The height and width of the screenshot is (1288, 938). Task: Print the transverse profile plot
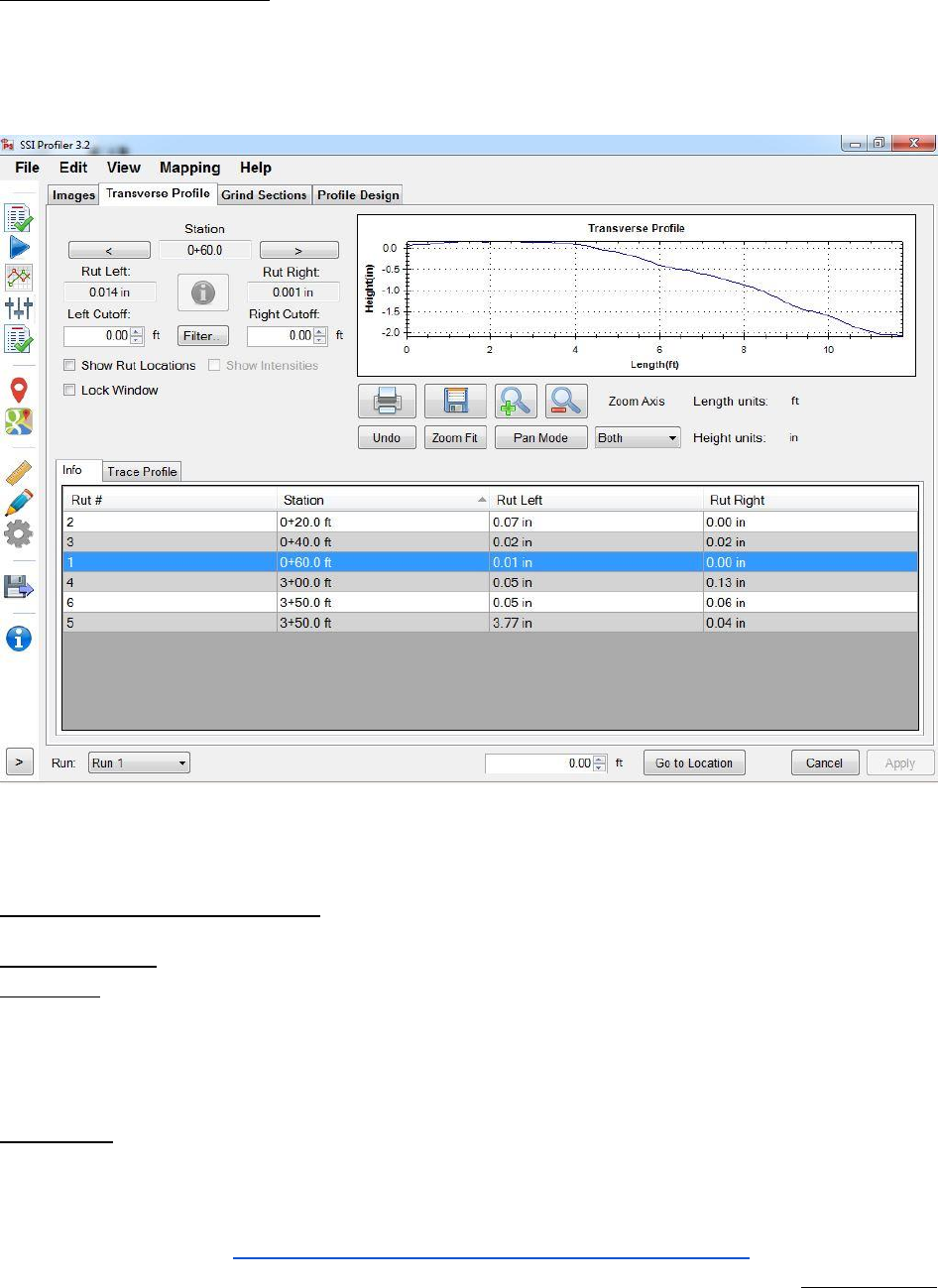(387, 402)
